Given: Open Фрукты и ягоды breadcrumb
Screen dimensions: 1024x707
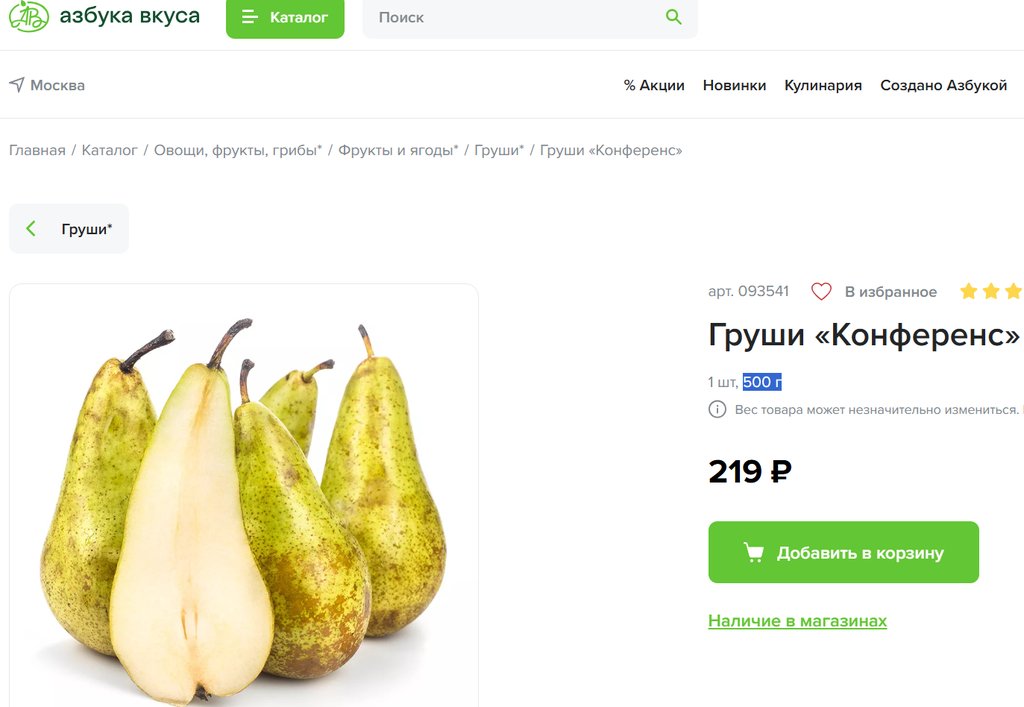Looking at the screenshot, I should point(398,150).
